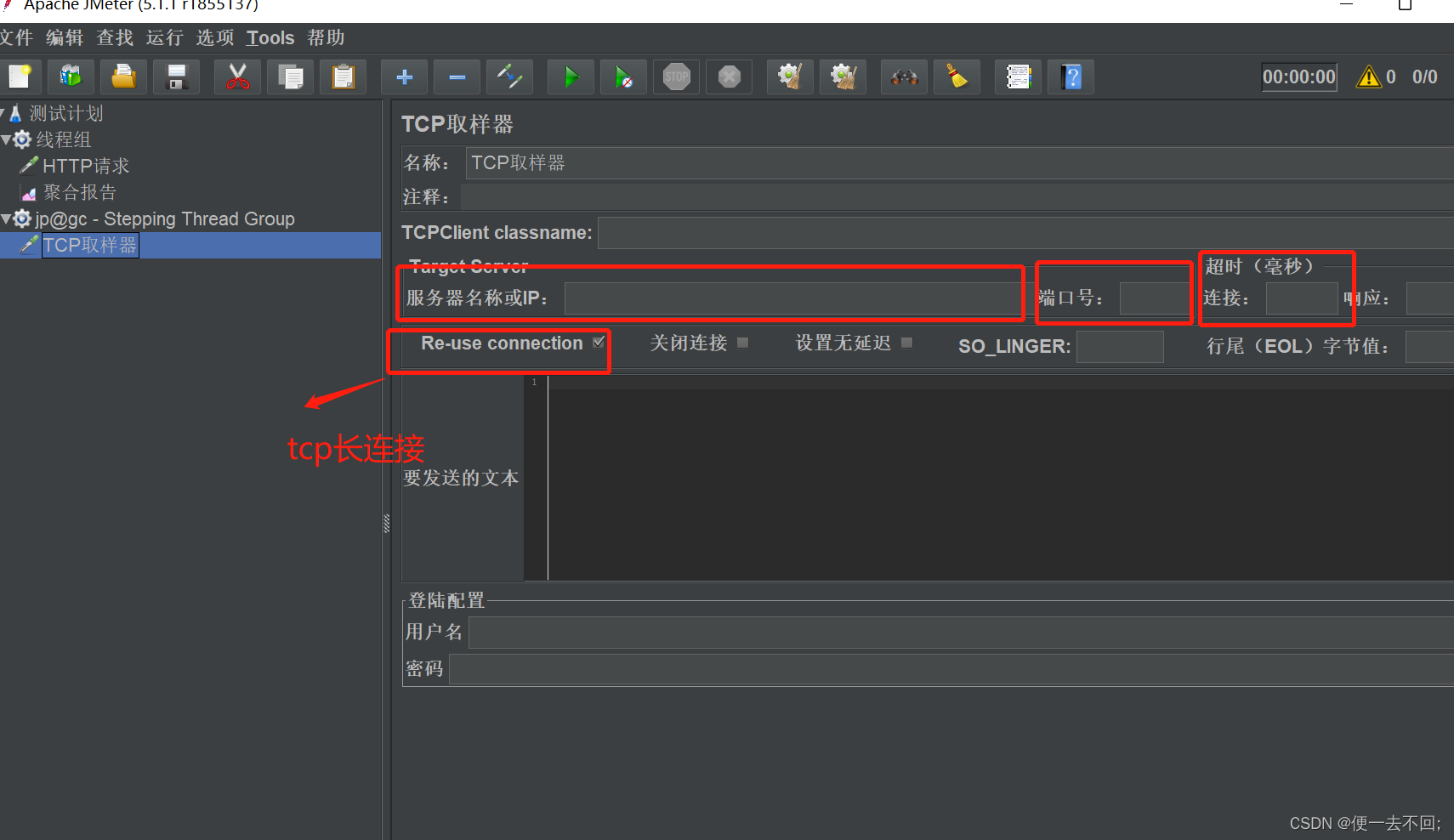This screenshot has height=840, width=1454.
Task: Click the 连接 timeout field
Action: 1302,298
